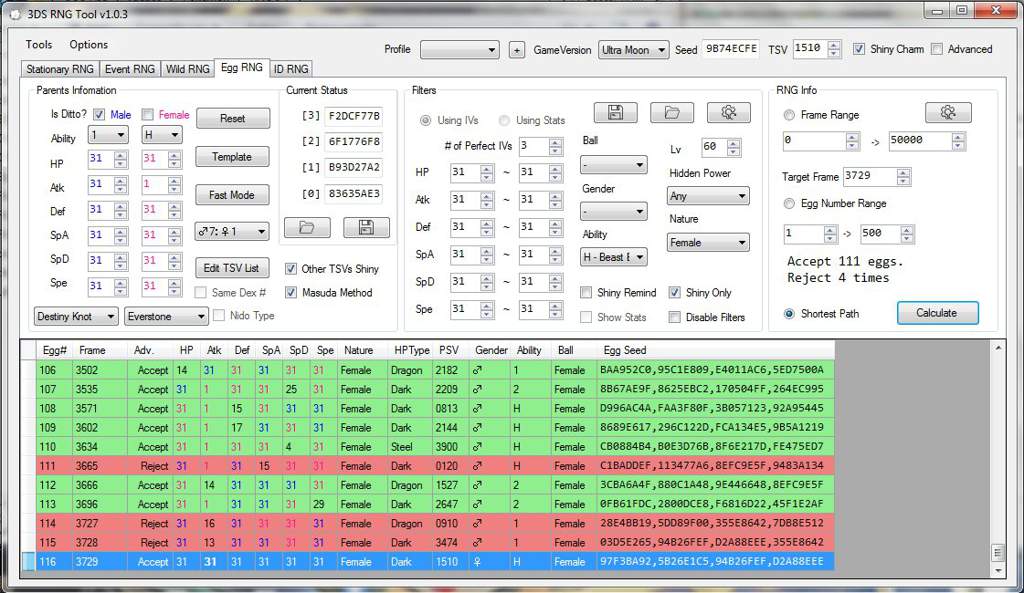Click the save icon in Filters panel

click(615, 113)
